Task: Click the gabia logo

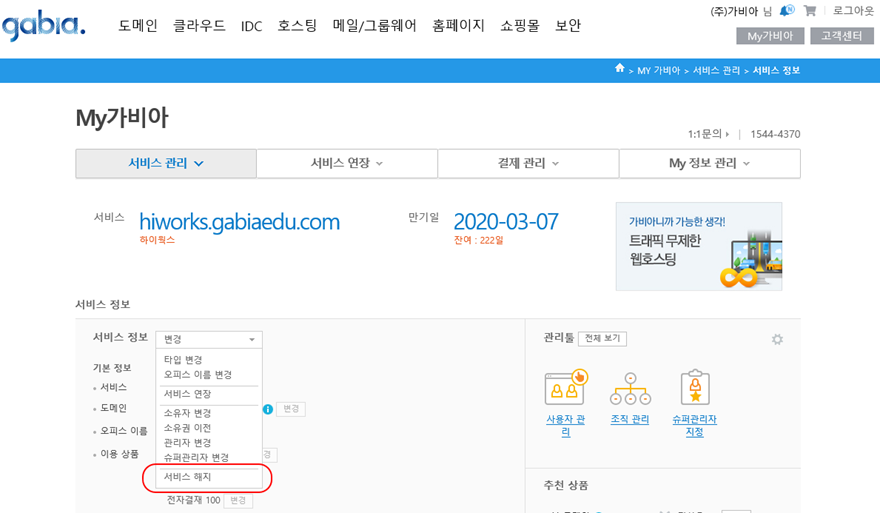Action: [44, 26]
